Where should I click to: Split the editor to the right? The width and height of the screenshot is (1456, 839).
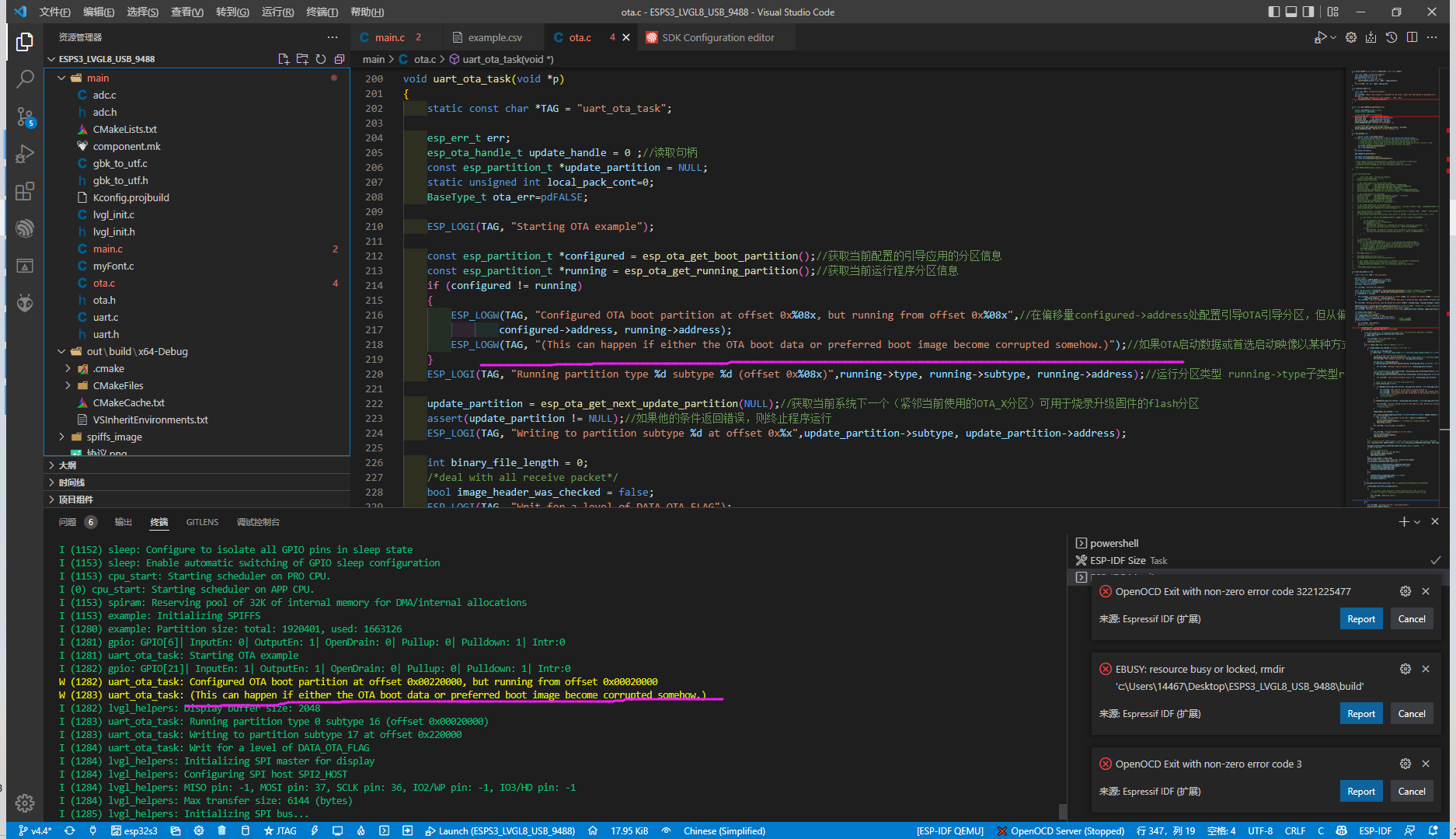point(1412,37)
